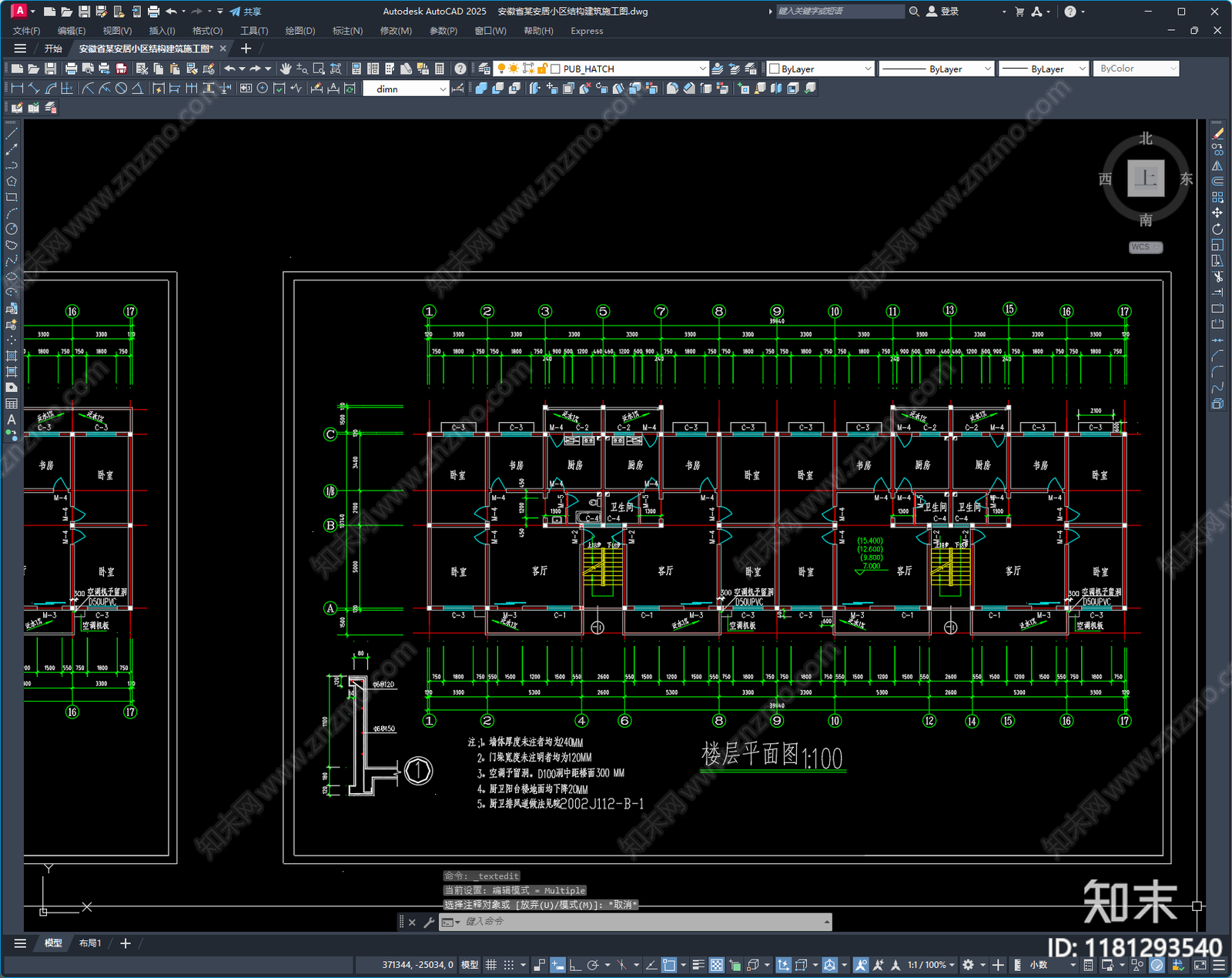
Task: Toggle grid display in status bar
Action: (490, 965)
